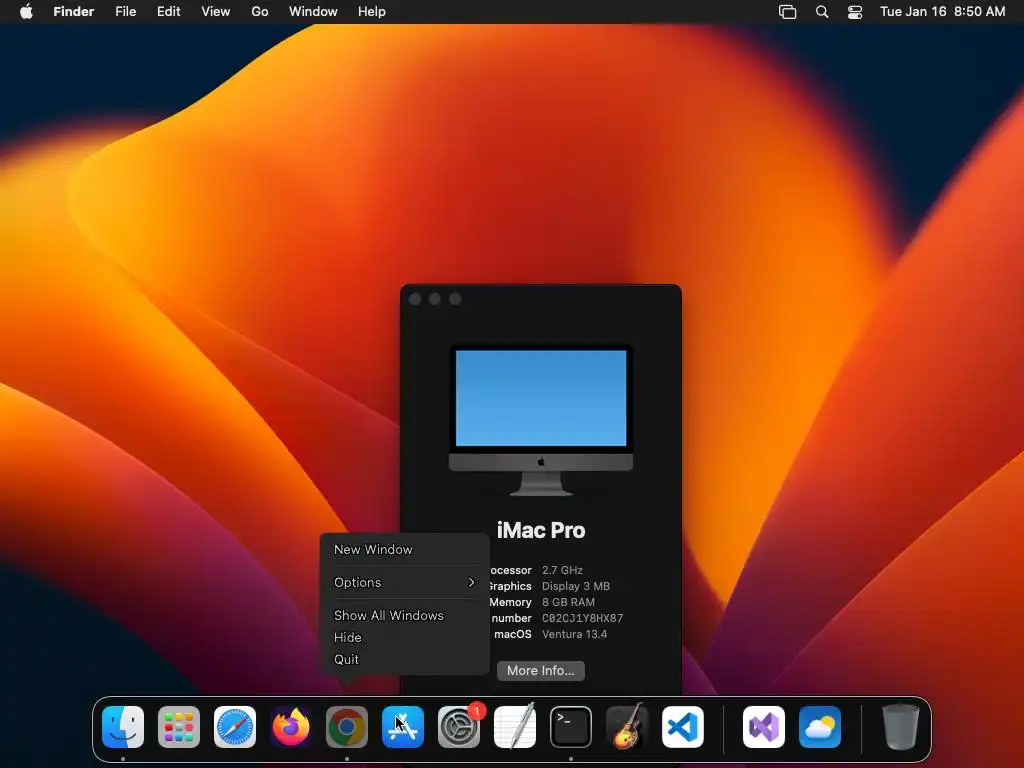
Task: Open the Trash in the Dock
Action: pos(901,727)
